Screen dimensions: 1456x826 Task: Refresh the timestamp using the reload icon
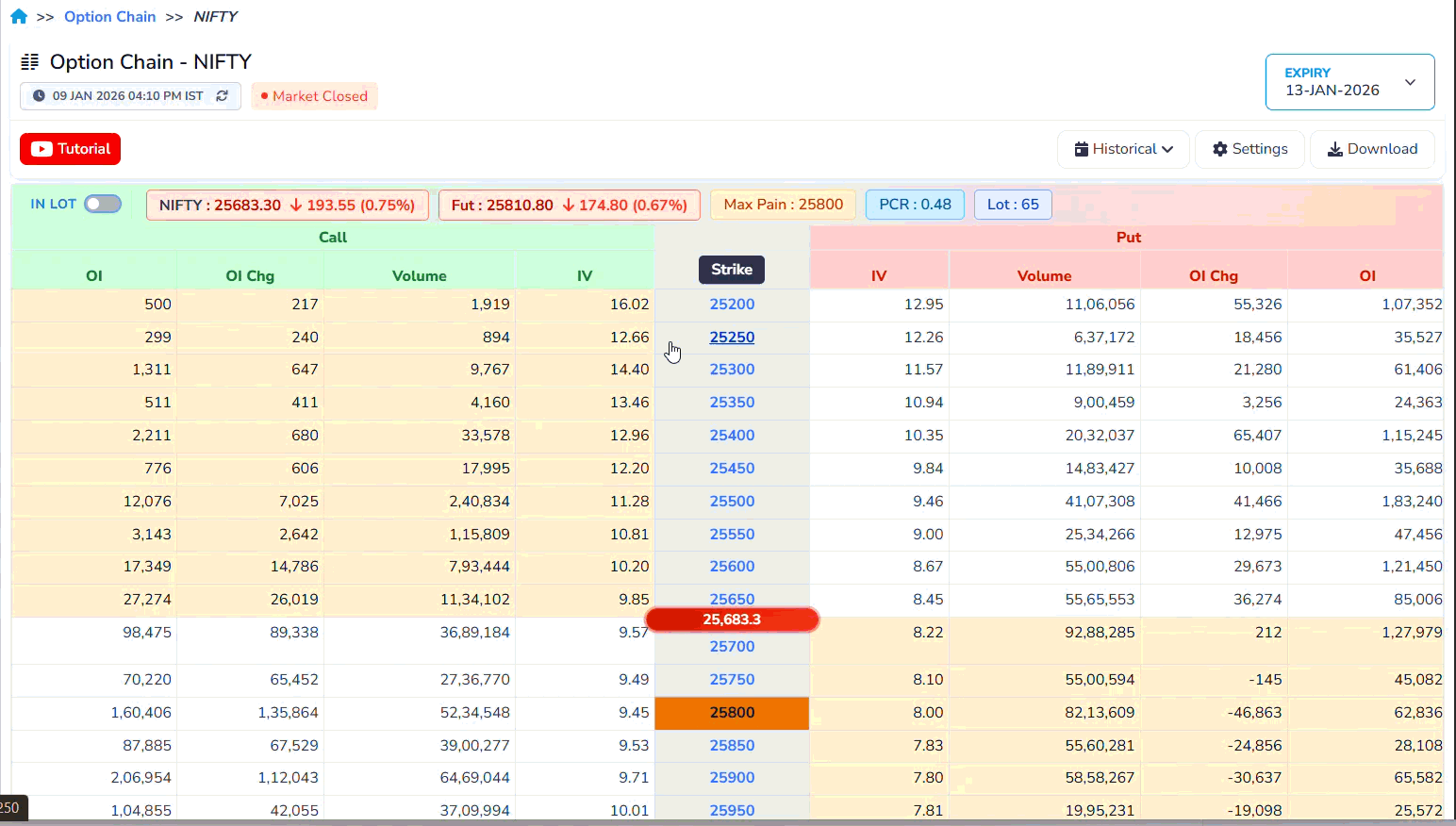(223, 95)
